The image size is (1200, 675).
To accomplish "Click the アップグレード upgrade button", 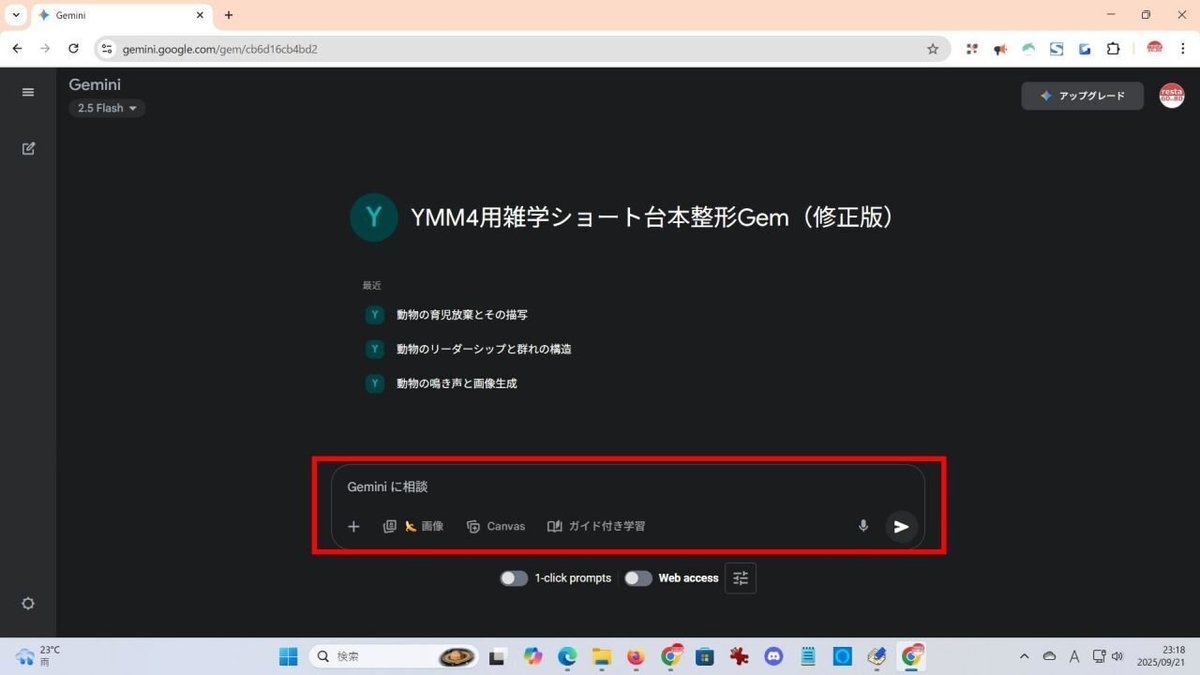I will pyautogui.click(x=1082, y=95).
